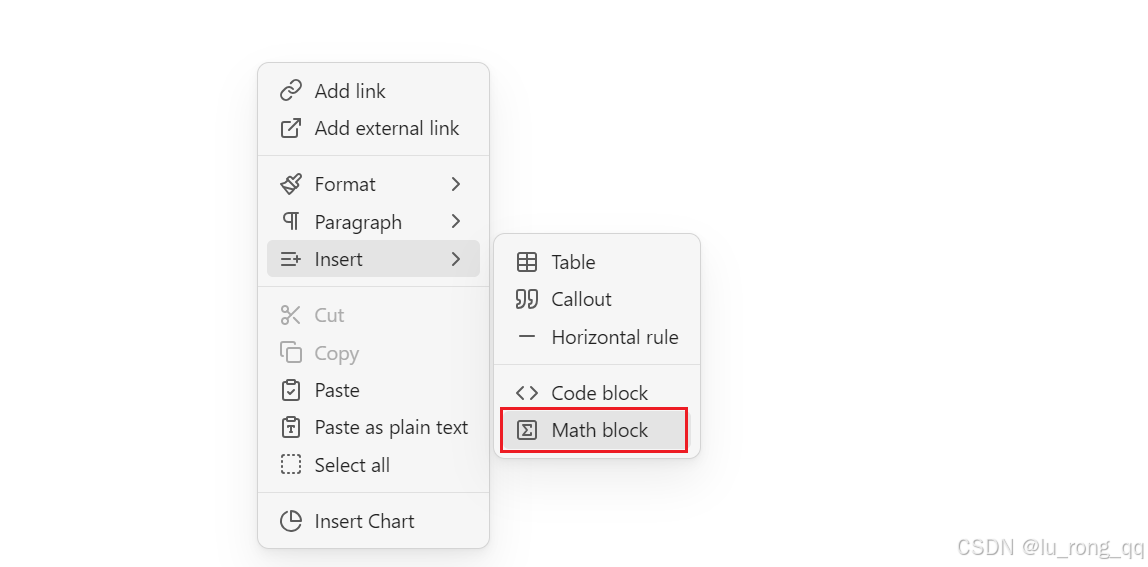
Task: Click the clipboard icon beside Paste
Action: coord(291,390)
